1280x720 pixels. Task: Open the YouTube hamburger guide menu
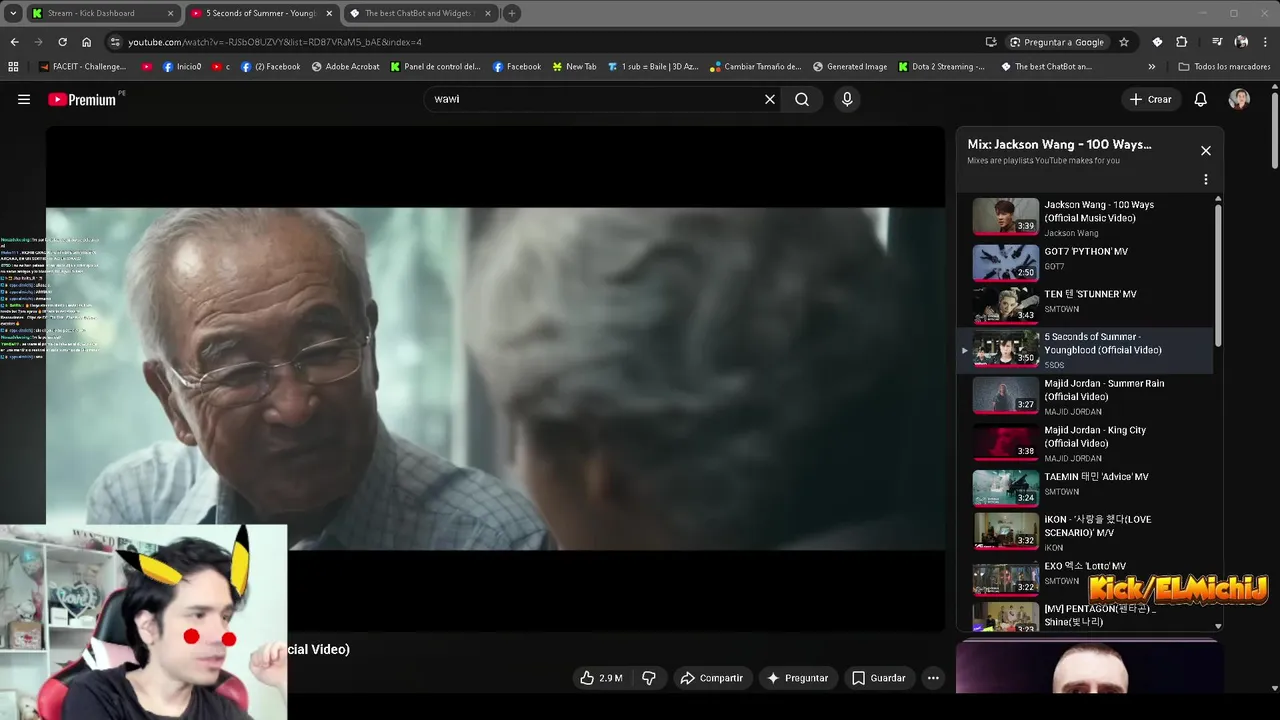point(24,99)
